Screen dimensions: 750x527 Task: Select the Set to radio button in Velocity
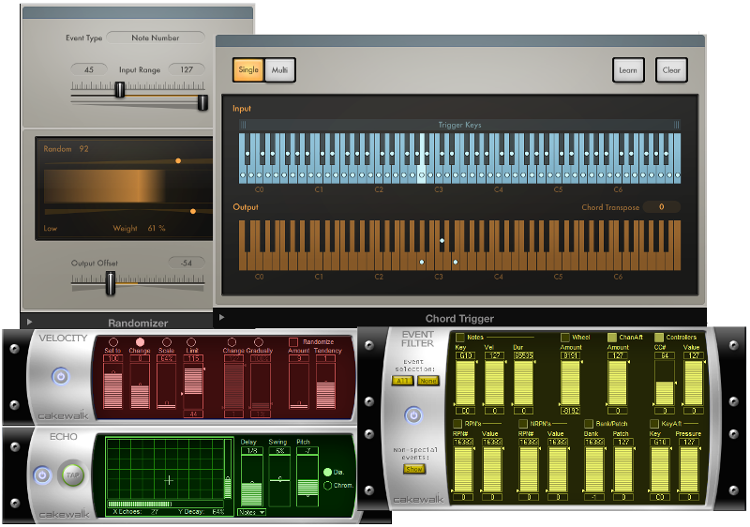(113, 342)
